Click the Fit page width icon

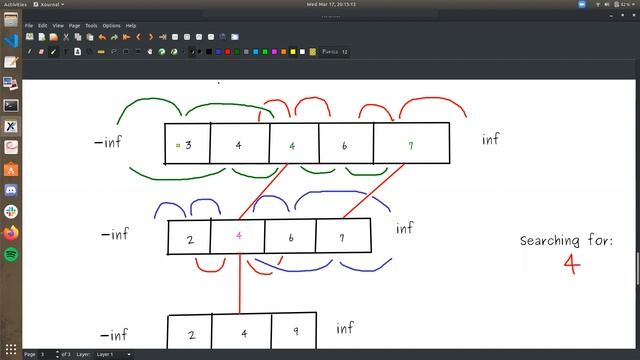(187, 37)
